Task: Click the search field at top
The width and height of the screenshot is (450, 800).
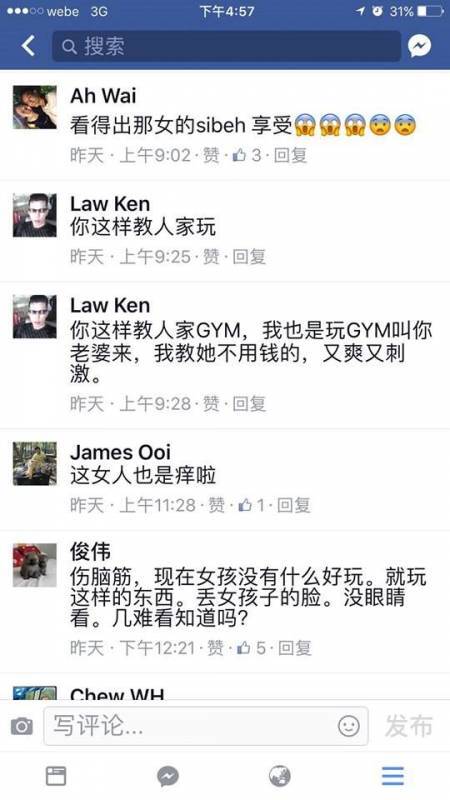Action: pos(227,46)
